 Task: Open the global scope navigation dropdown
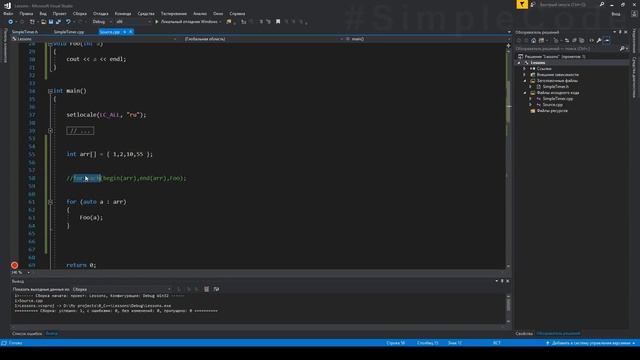pos(263,39)
